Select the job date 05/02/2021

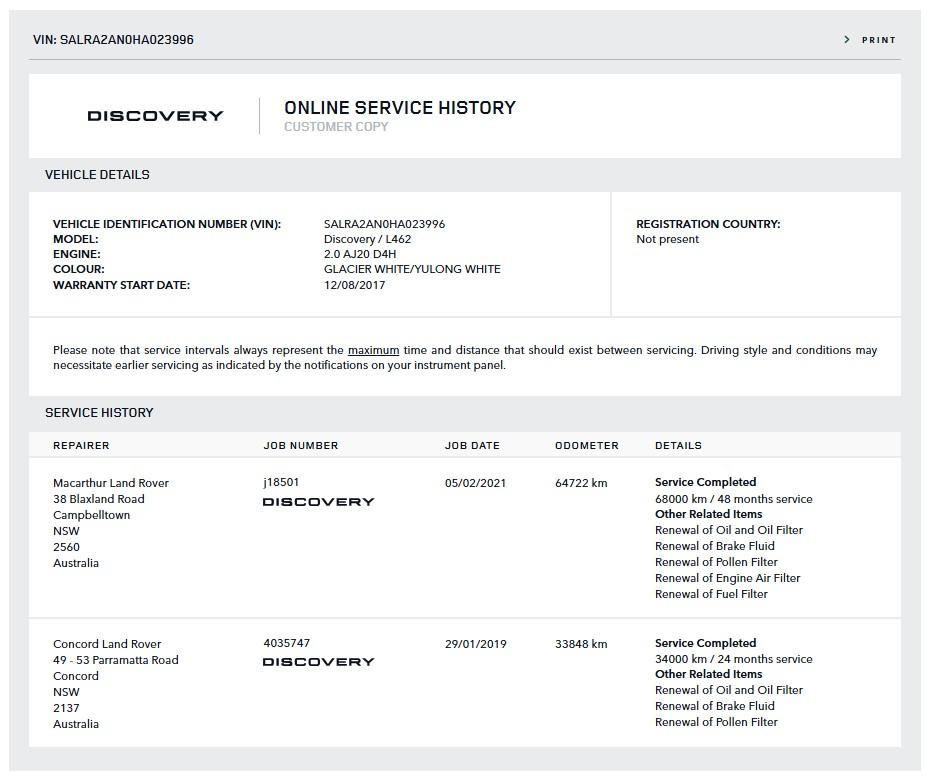point(475,483)
